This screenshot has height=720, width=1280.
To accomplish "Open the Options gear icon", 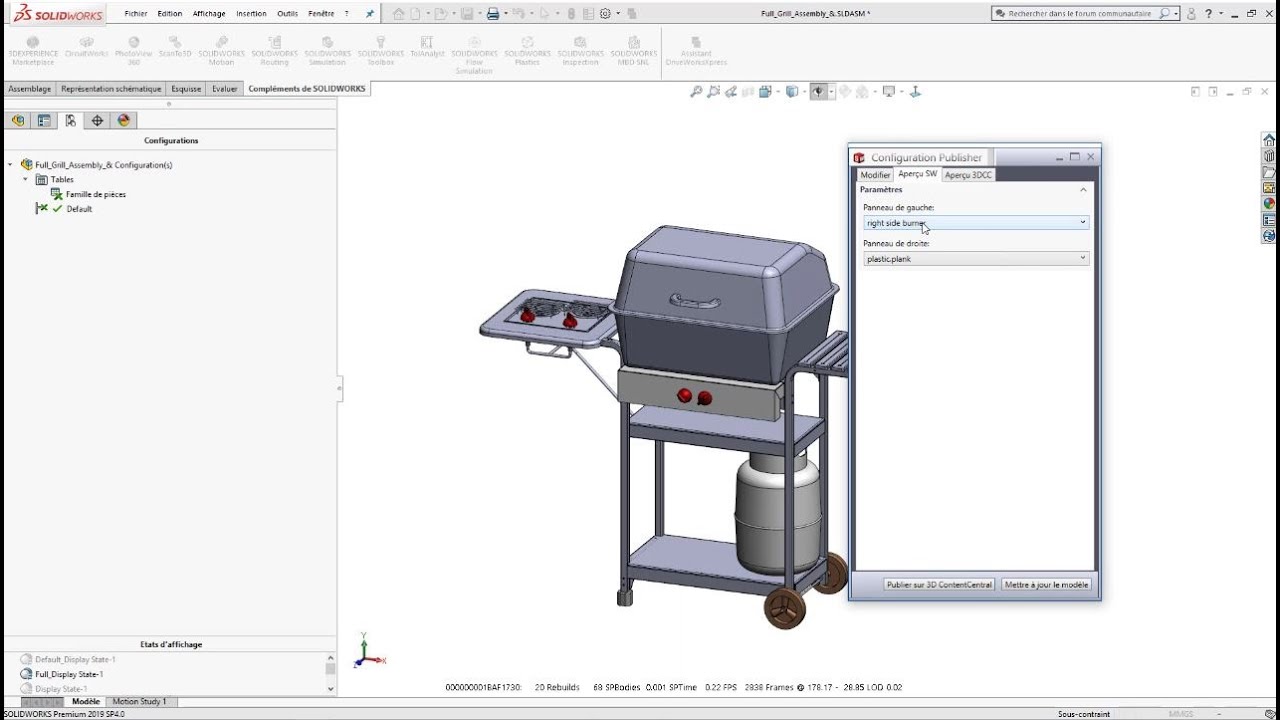I will click(x=605, y=14).
